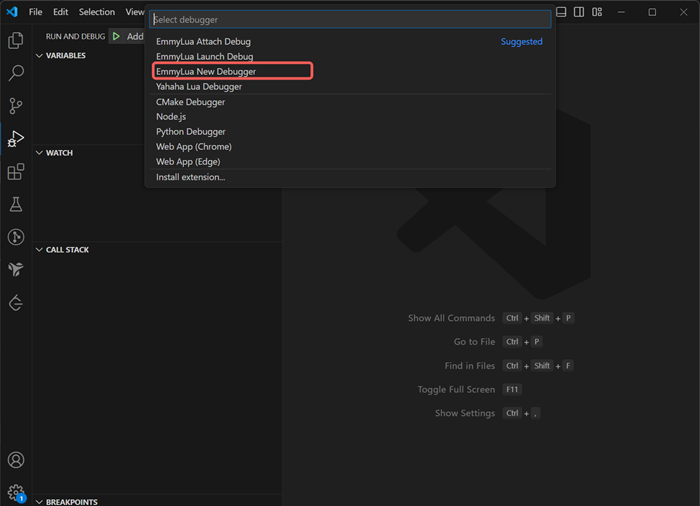
Task: Open the Run and Debug view icon
Action: pyautogui.click(x=16, y=139)
